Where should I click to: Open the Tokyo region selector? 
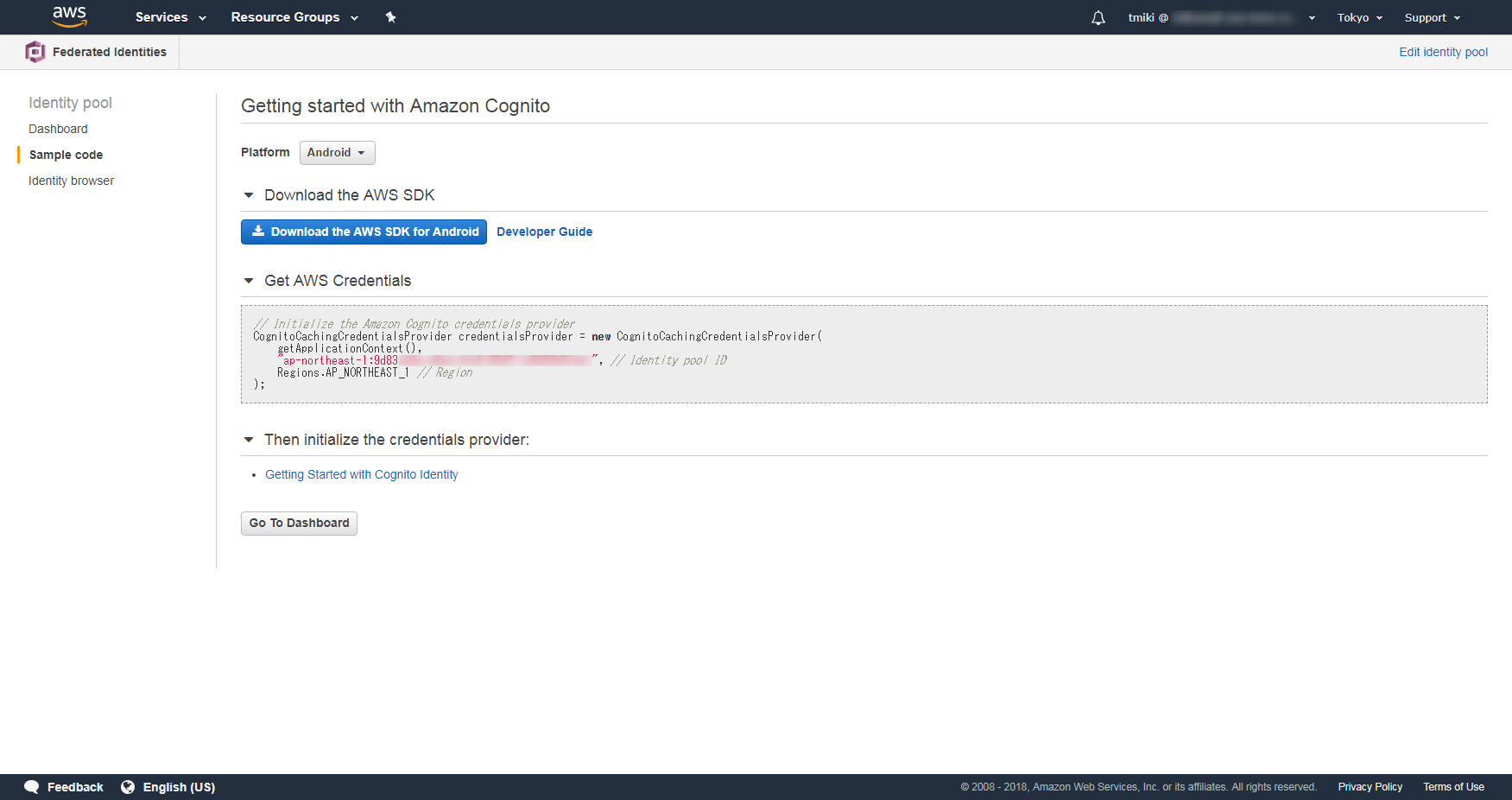click(x=1358, y=17)
